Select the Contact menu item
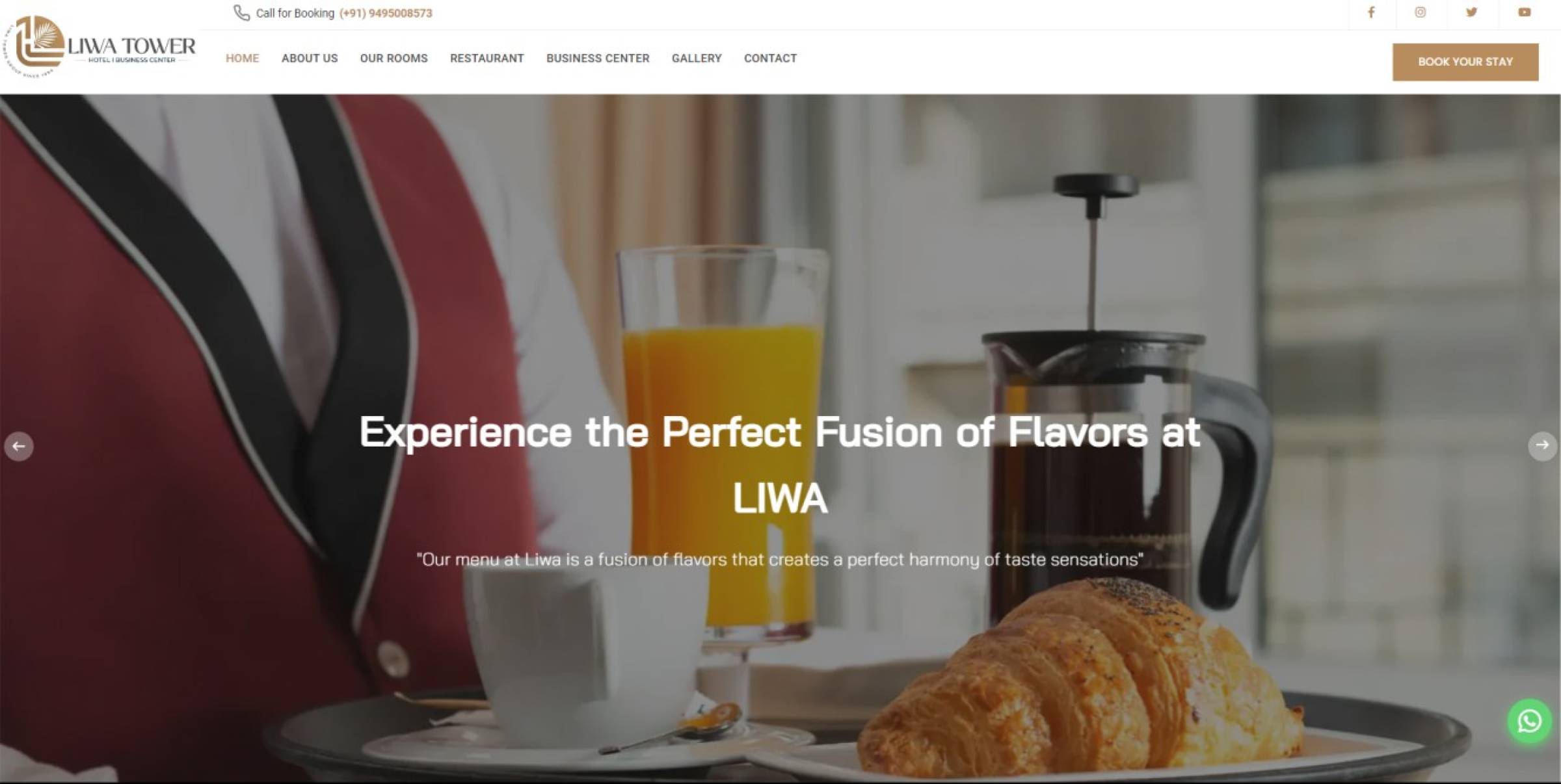 click(771, 59)
